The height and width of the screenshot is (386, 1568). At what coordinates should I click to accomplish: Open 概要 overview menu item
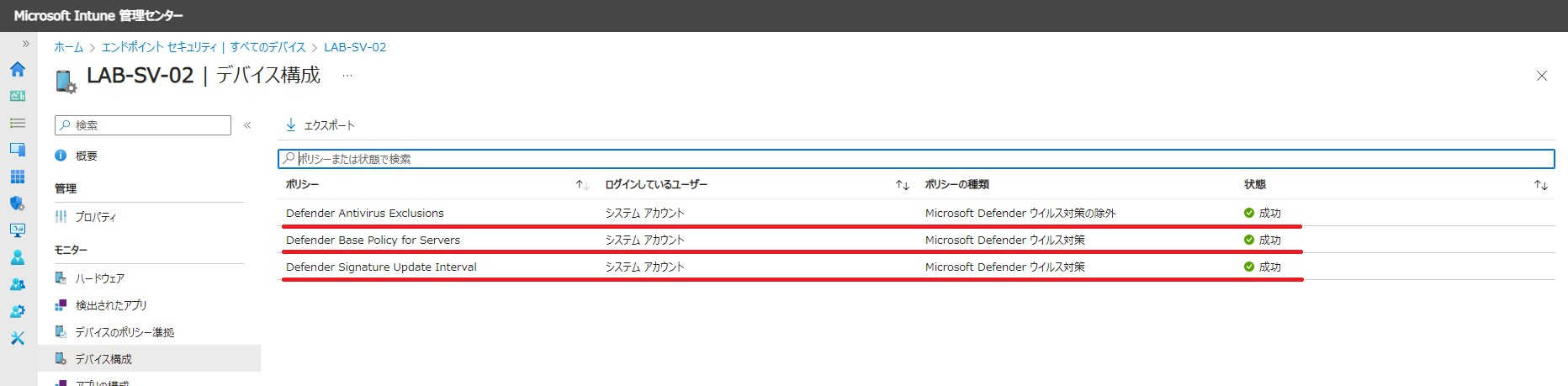(x=86, y=156)
